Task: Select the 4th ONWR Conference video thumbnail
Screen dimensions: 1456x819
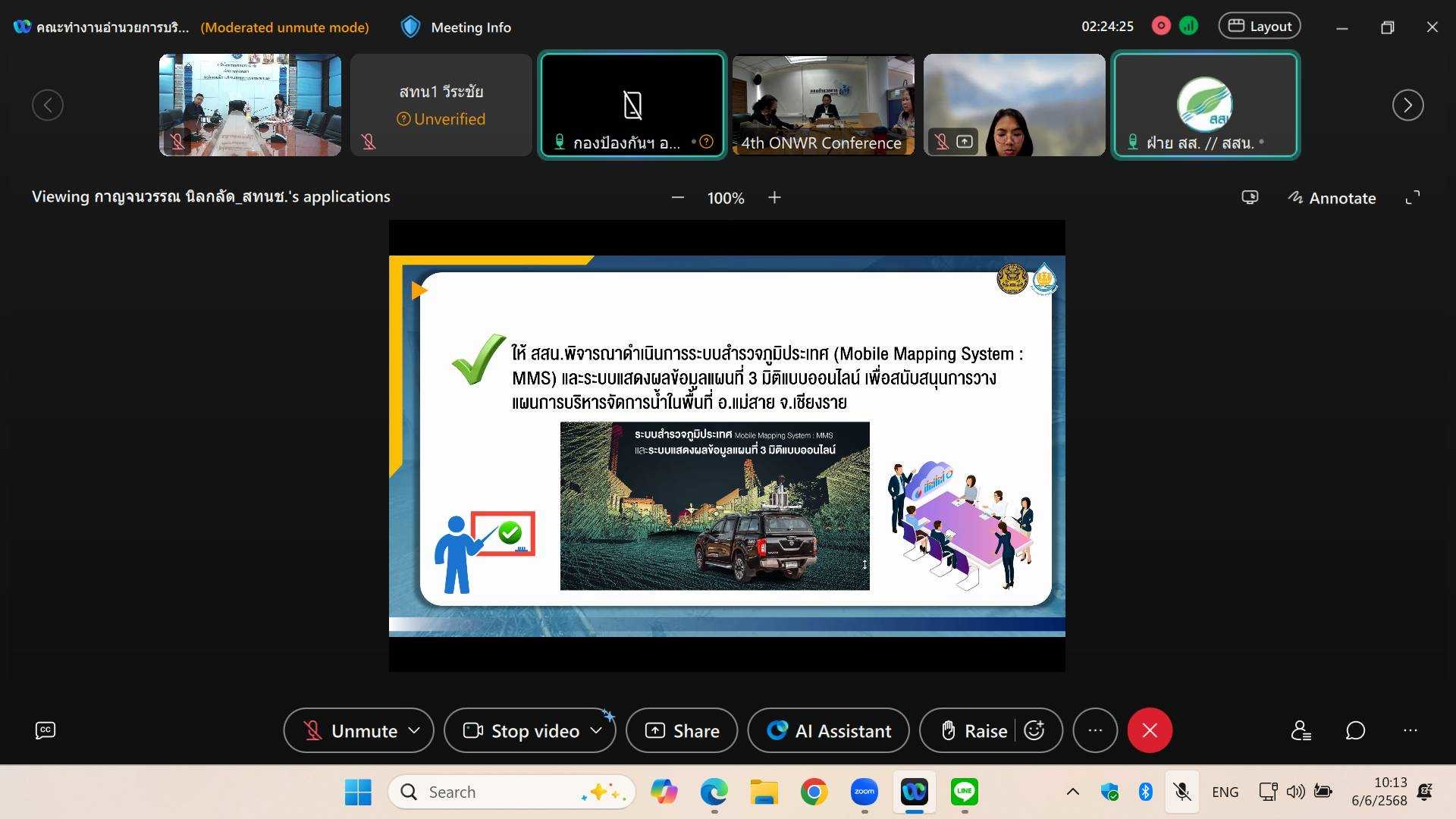Action: coord(823,105)
